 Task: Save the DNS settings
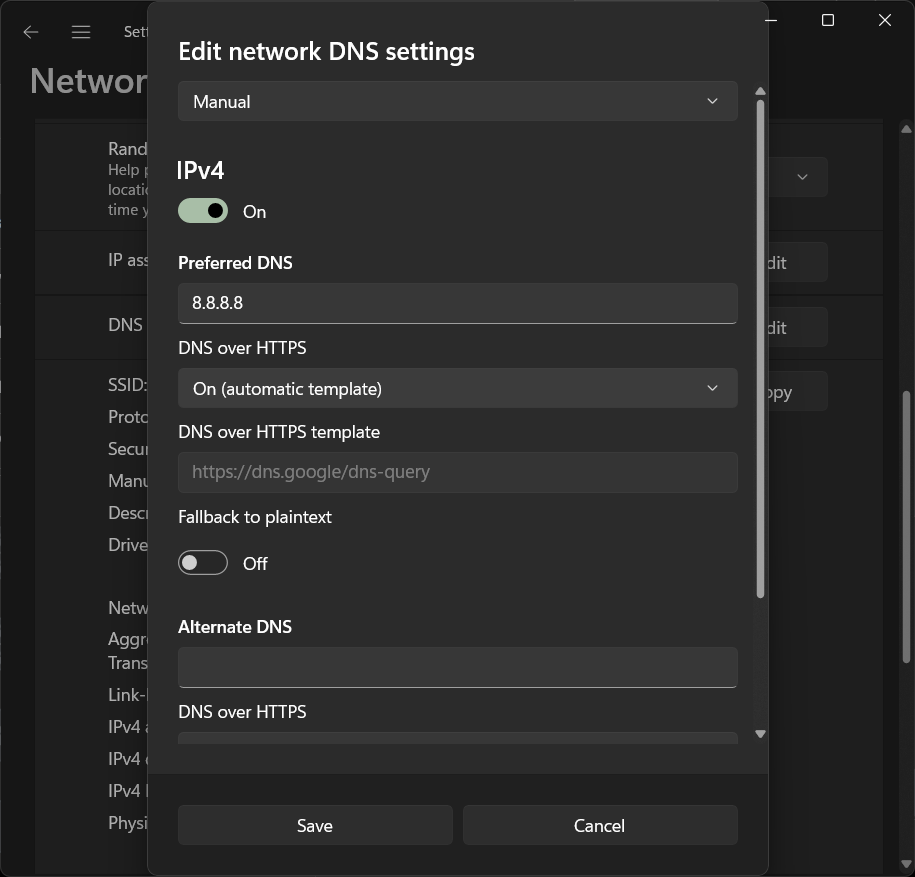(x=315, y=825)
